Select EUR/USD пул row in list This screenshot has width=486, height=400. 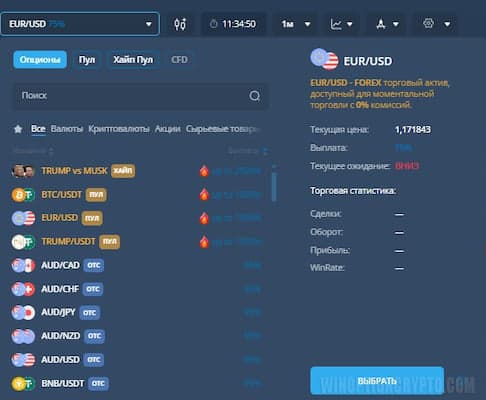click(x=140, y=218)
